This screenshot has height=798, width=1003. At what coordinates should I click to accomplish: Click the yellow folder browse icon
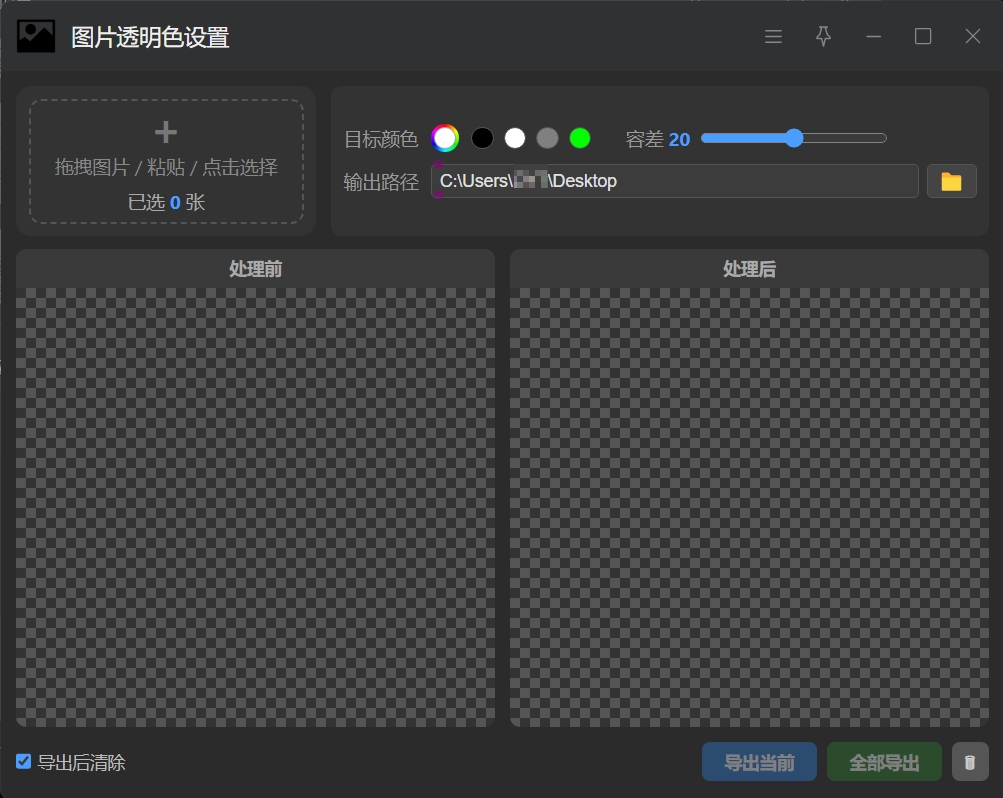tap(951, 181)
